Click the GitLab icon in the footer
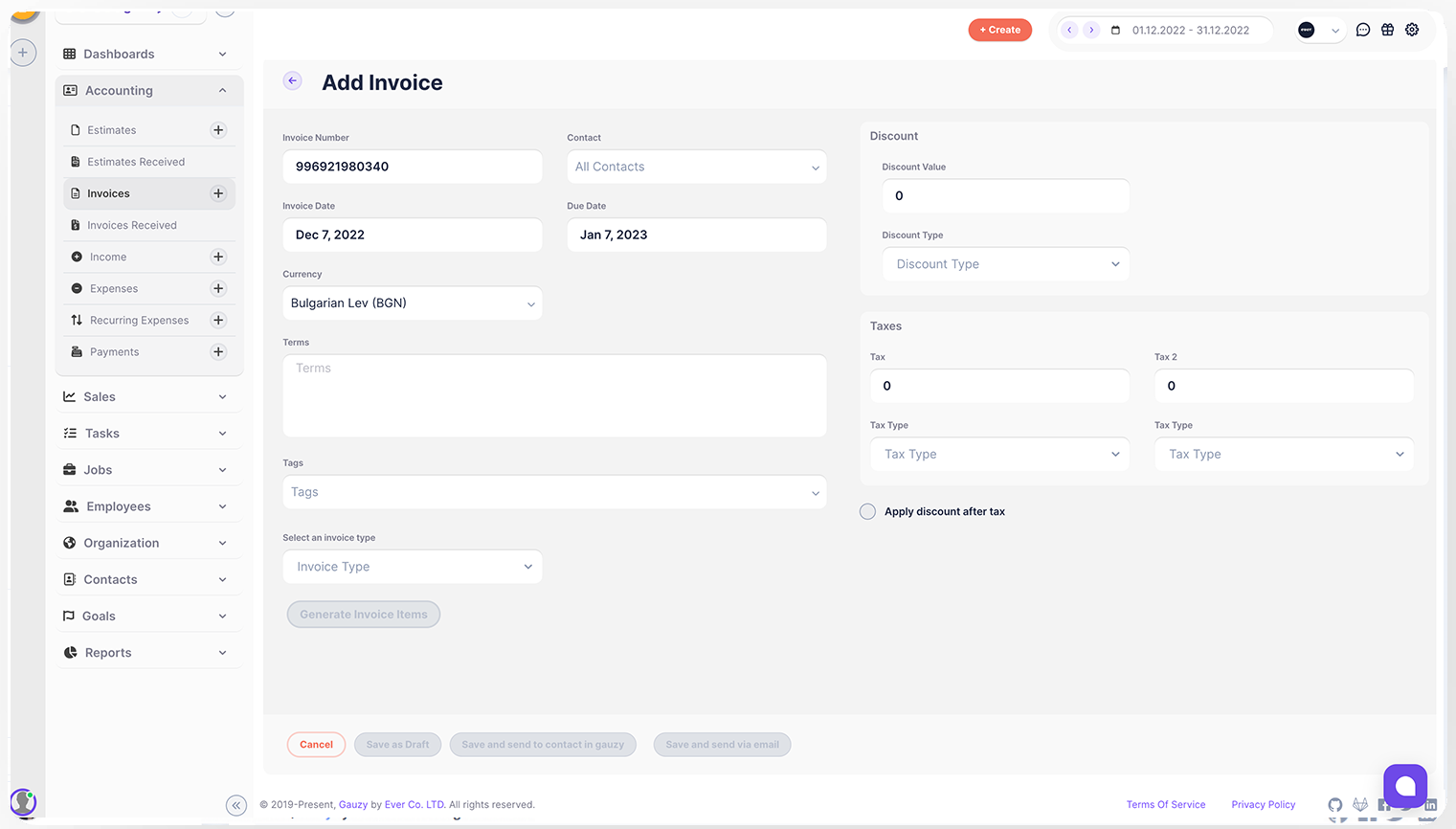 1360,805
